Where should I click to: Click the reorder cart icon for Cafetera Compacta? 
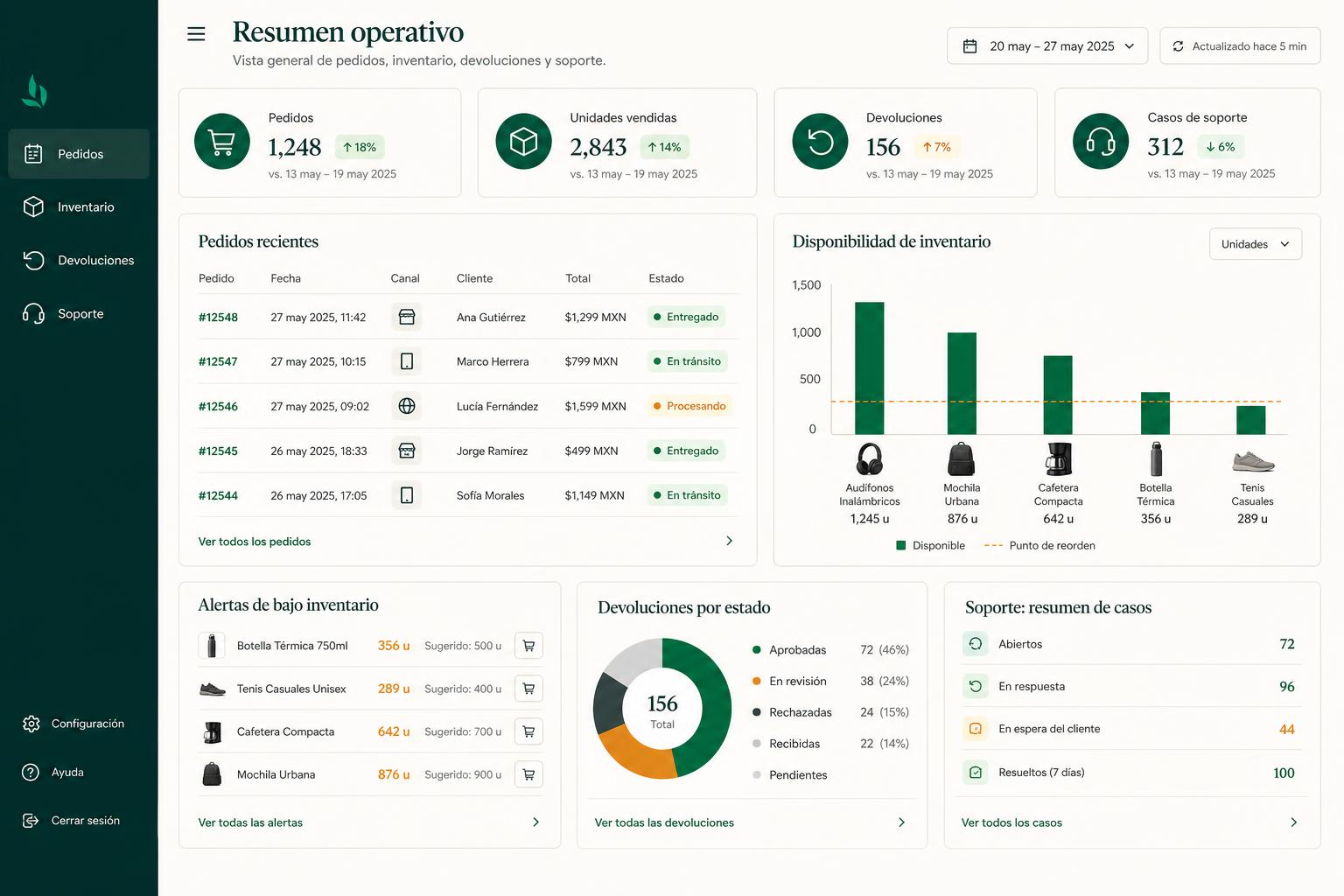(x=528, y=731)
